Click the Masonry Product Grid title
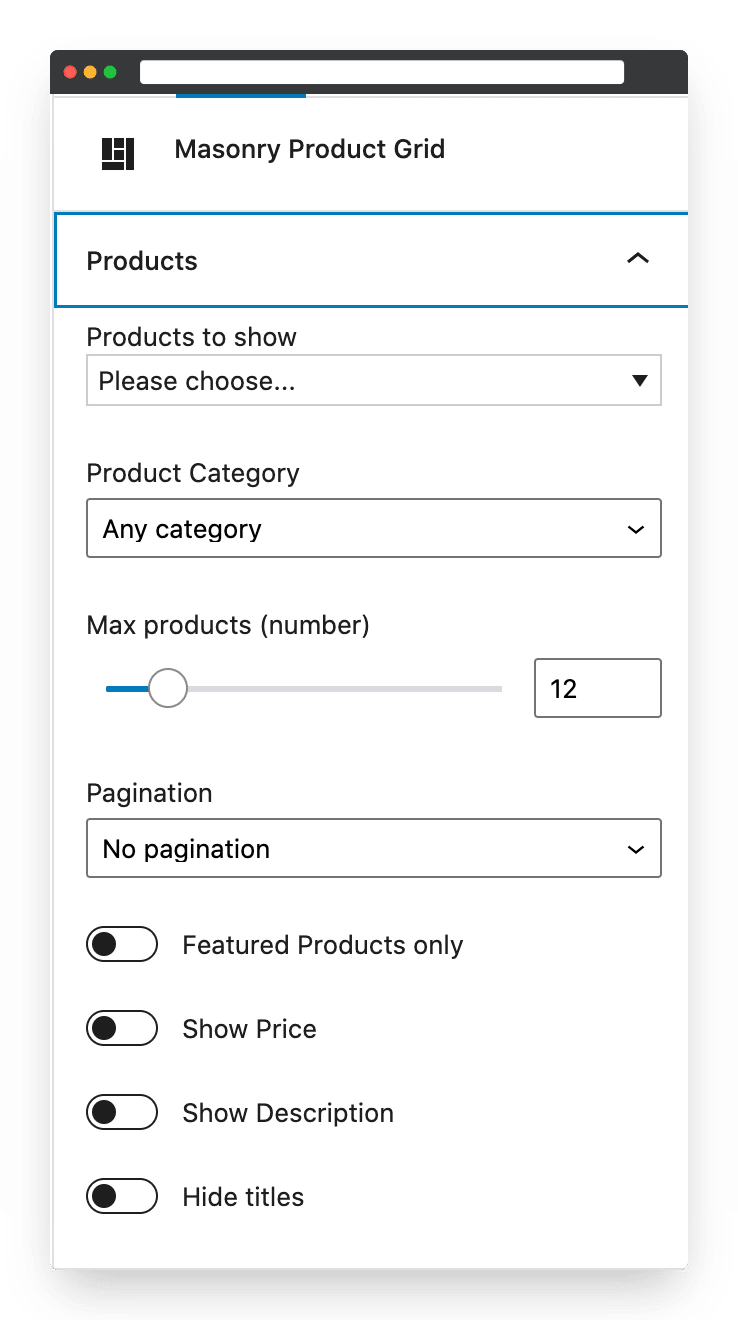The height and width of the screenshot is (1320, 738). [310, 150]
